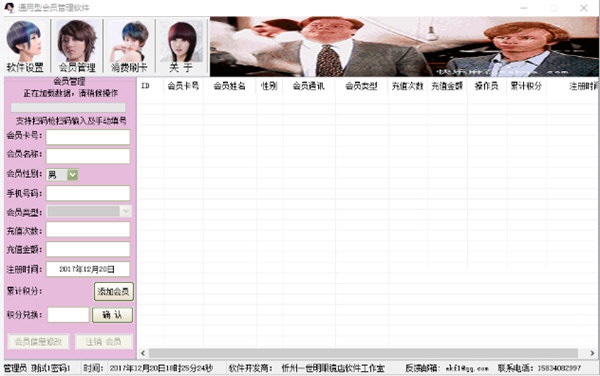The image size is (600, 376).
Task: Open the 会员类型 dropdown
Action: pyautogui.click(x=89, y=211)
